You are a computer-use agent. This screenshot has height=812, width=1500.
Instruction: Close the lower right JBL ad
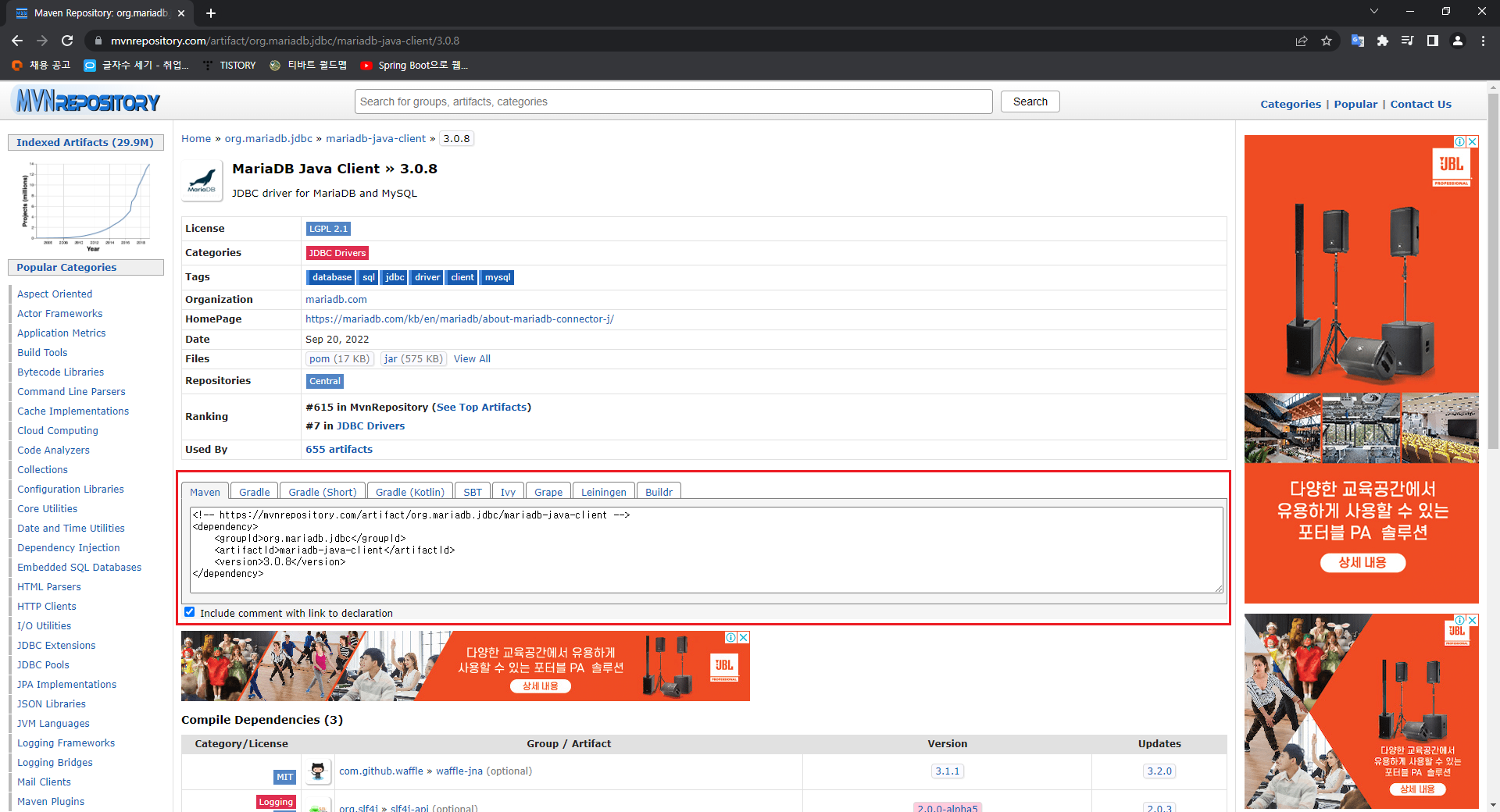pyautogui.click(x=1473, y=620)
